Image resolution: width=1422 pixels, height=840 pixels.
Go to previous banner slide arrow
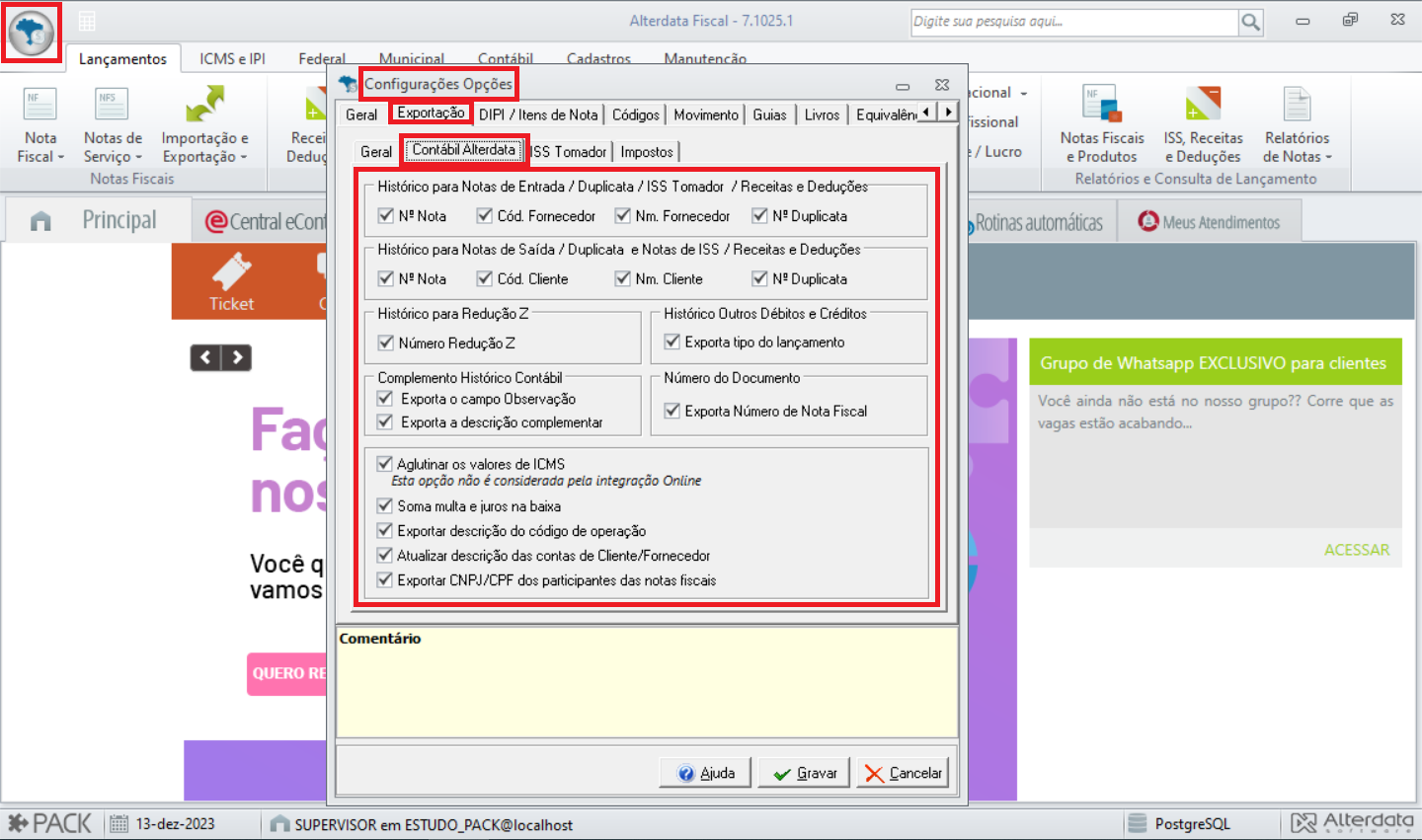coord(205,357)
